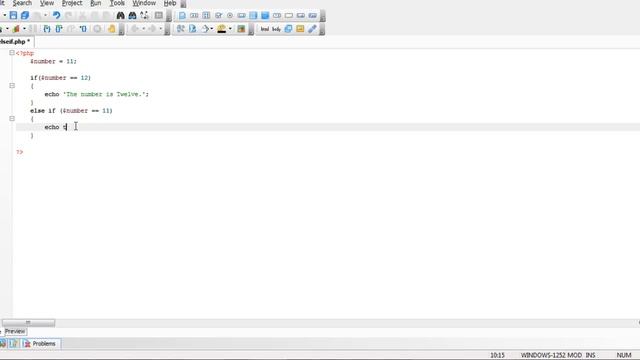Click the grayed-out Redo arrow icon
This screenshot has height=360, width=640.
[x=69, y=16]
